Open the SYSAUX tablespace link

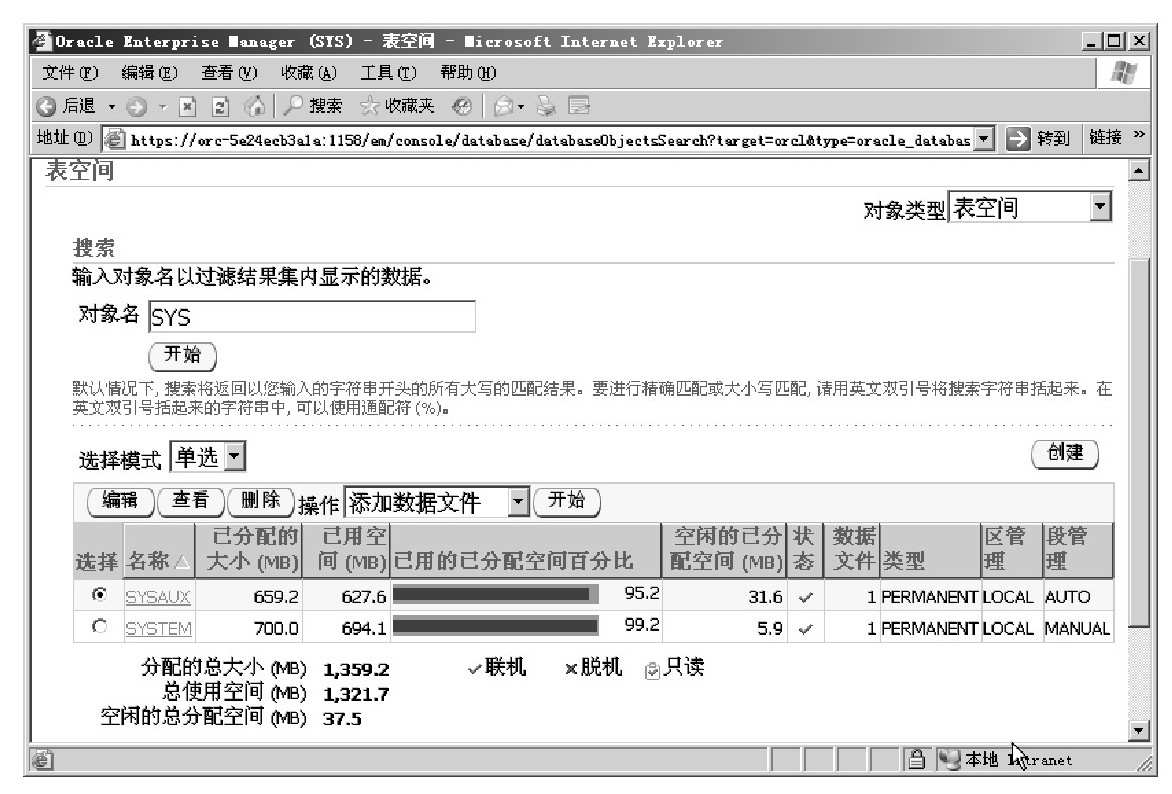click(x=158, y=597)
